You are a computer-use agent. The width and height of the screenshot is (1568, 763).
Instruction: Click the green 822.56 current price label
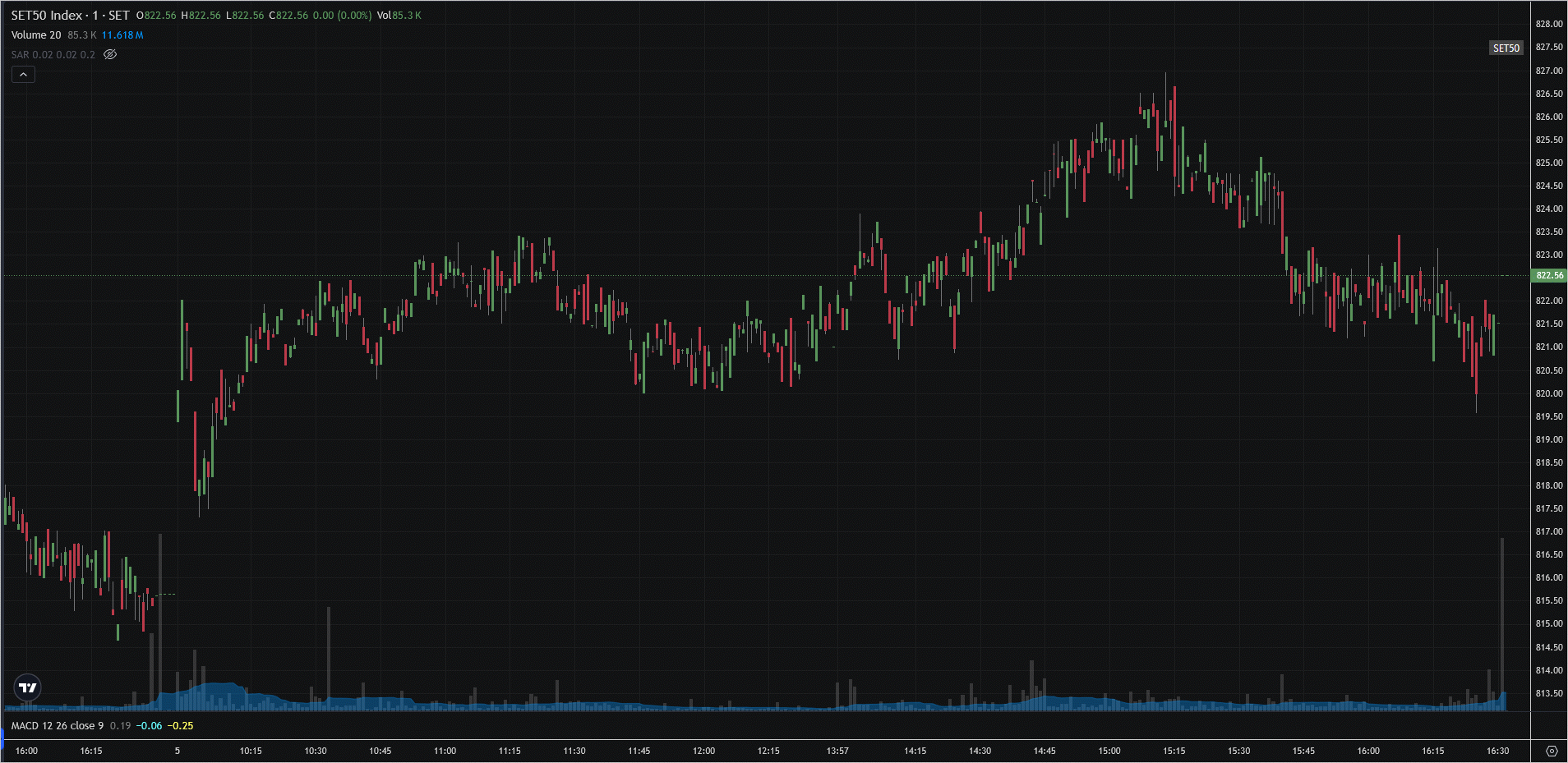pos(1549,276)
